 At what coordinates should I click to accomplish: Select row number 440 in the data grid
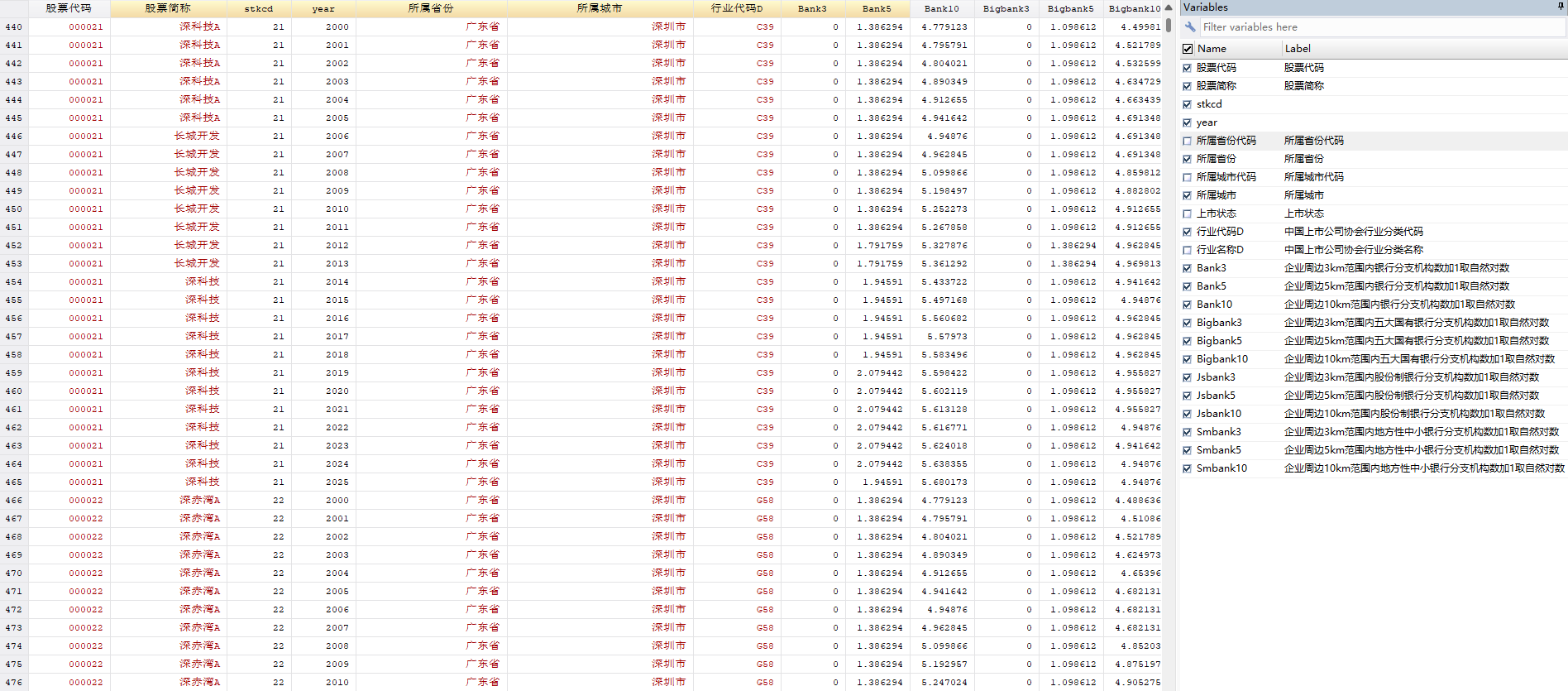click(13, 27)
